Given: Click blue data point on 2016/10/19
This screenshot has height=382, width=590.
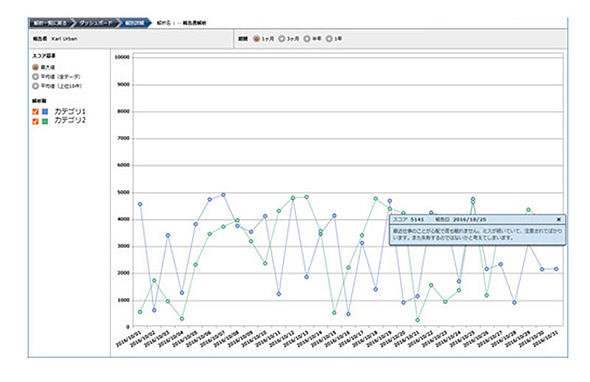Looking at the screenshot, I should click(x=390, y=201).
